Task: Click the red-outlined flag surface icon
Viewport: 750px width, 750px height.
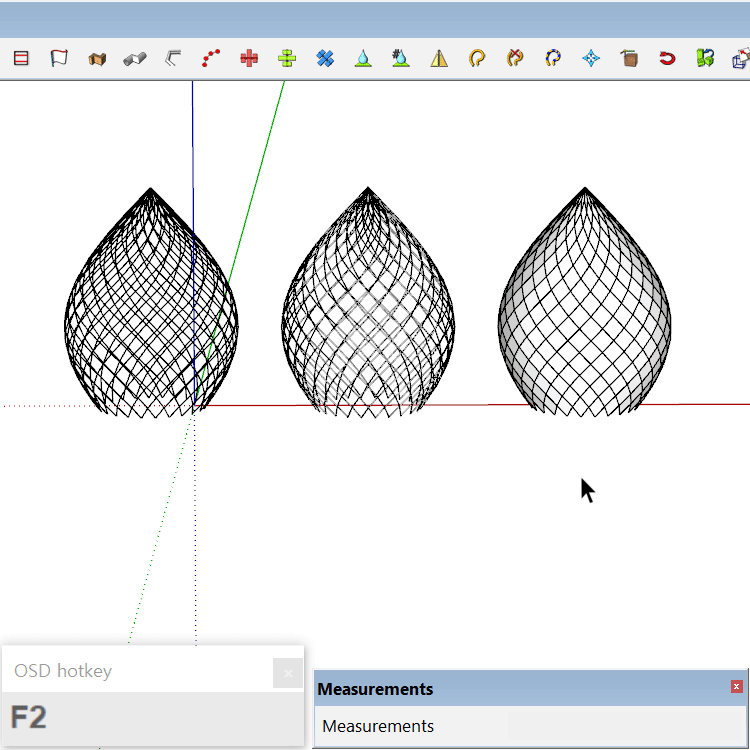Action: 59,58
